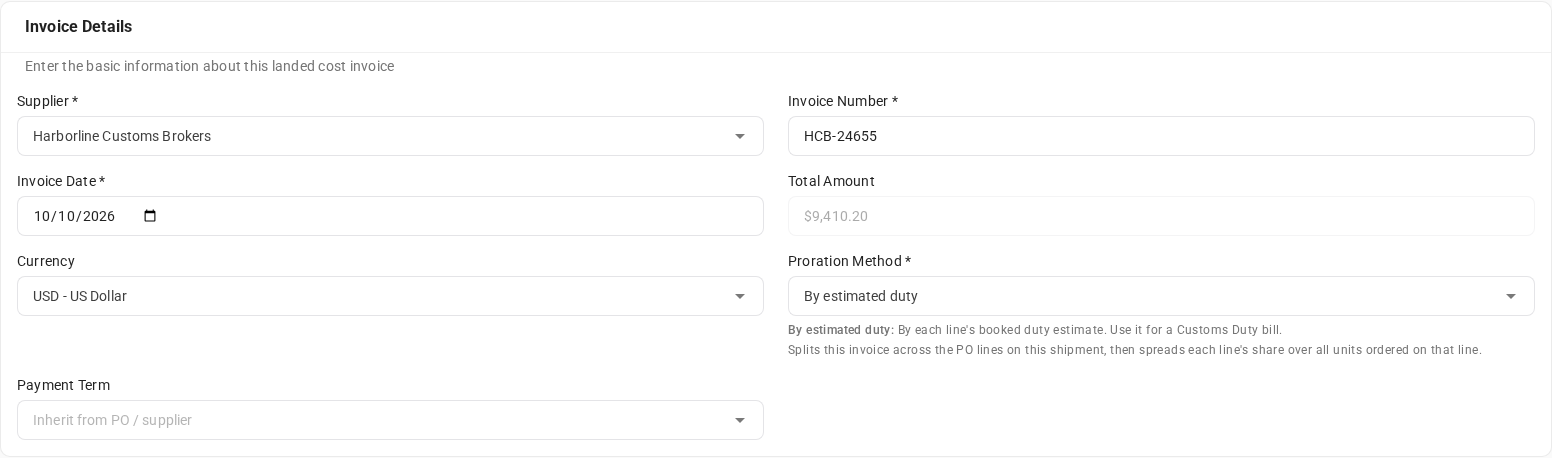1552x458 pixels.
Task: Expand the Payment Term dropdown arrow
Action: pyautogui.click(x=740, y=420)
